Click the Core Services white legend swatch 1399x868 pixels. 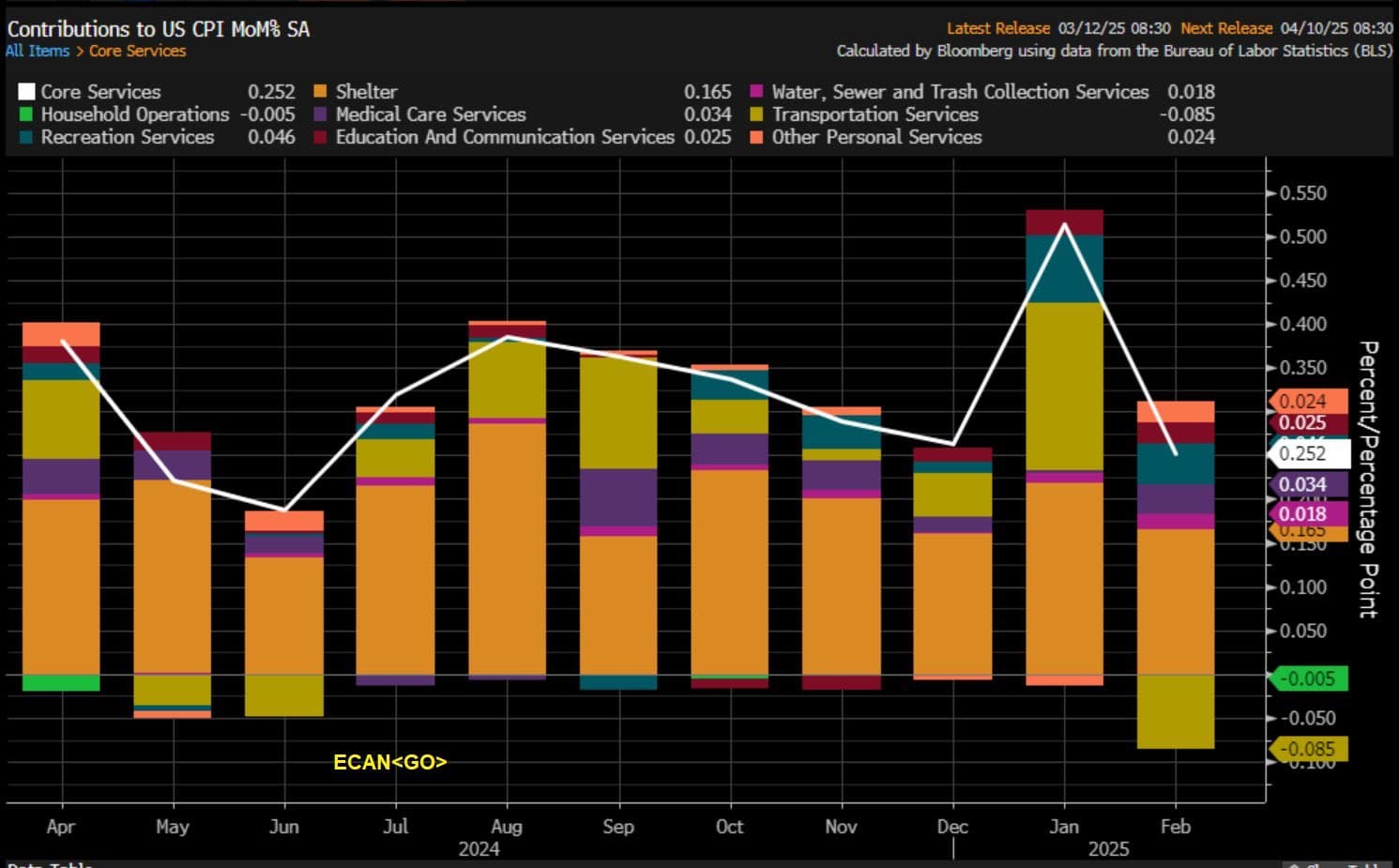pos(26,92)
